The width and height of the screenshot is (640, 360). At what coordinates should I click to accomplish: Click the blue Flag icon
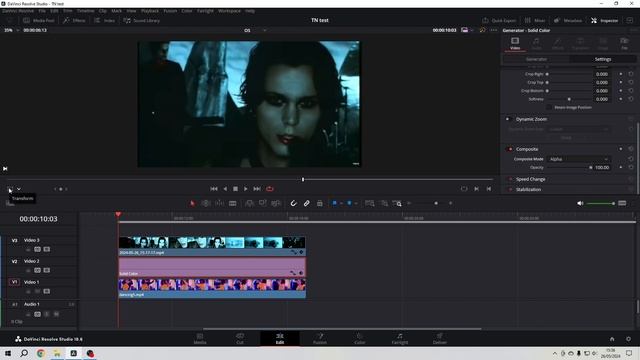coord(334,203)
